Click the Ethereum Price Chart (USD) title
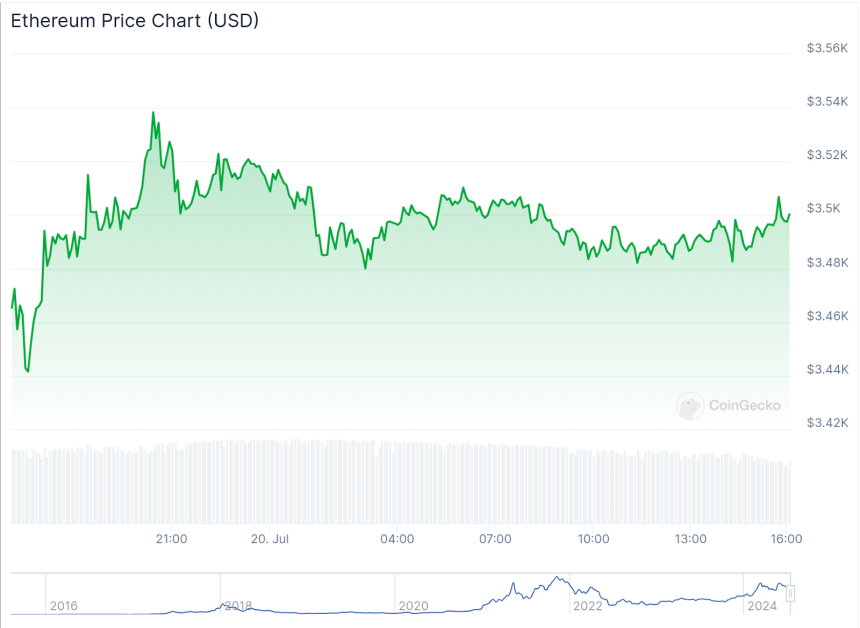 click(135, 20)
